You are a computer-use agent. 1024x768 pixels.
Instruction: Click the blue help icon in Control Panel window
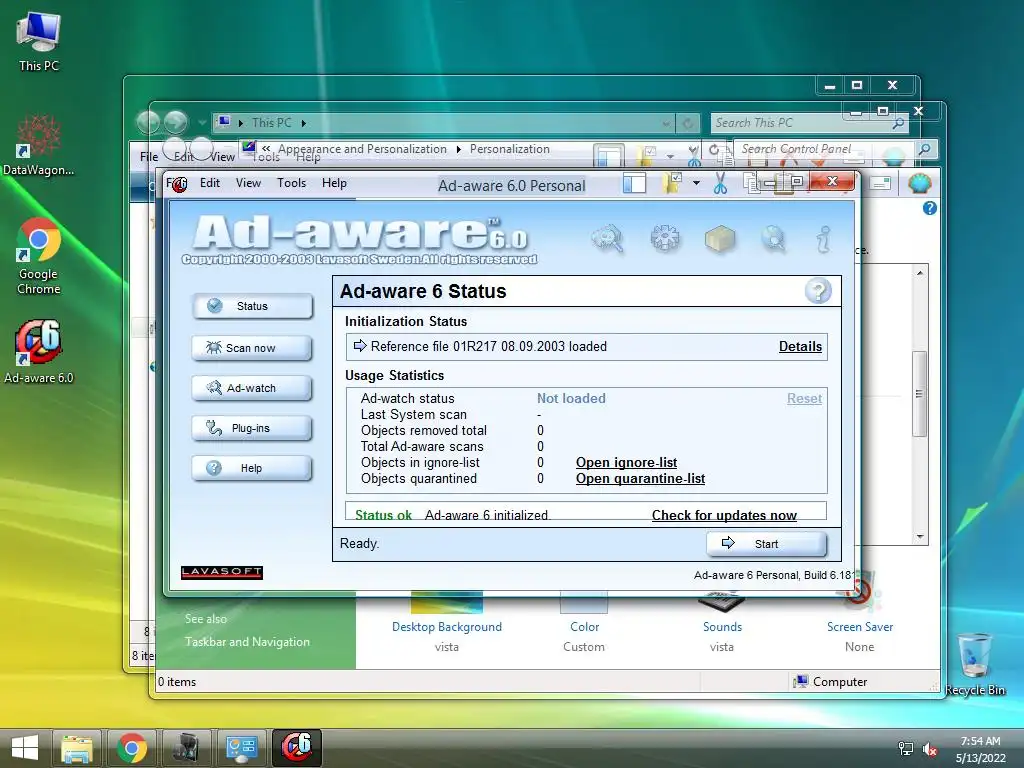(x=929, y=208)
